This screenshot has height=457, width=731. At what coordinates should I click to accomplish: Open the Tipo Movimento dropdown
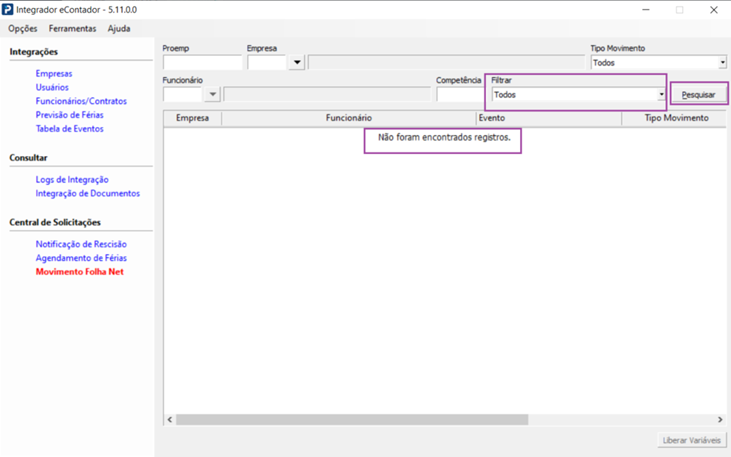click(722, 63)
